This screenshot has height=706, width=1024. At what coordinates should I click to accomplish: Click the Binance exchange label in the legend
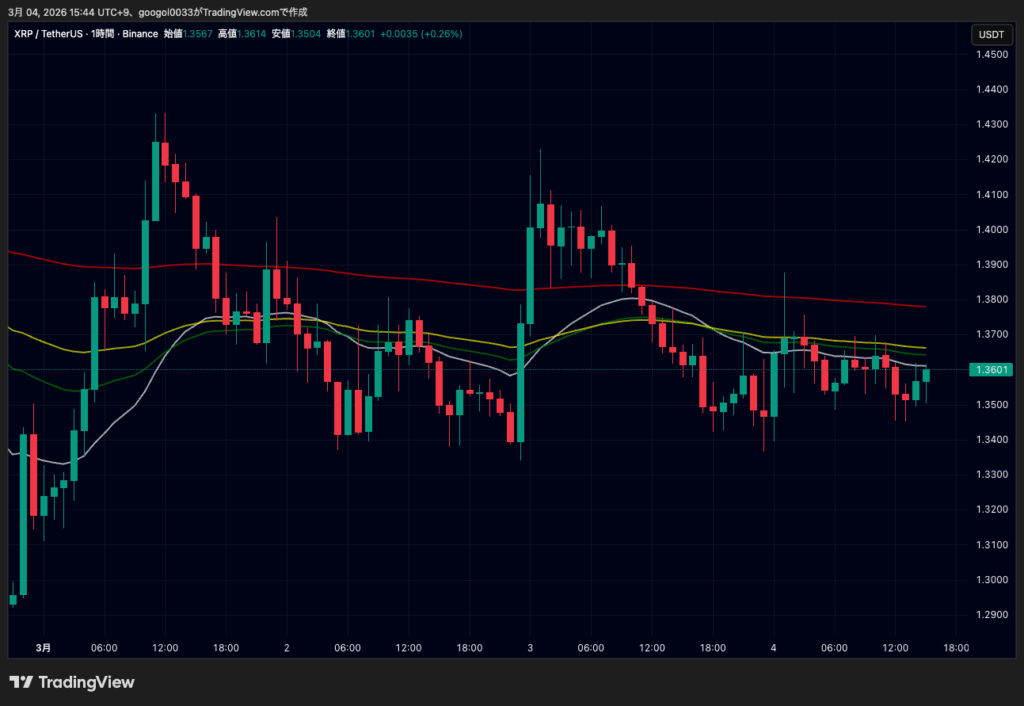click(x=140, y=34)
